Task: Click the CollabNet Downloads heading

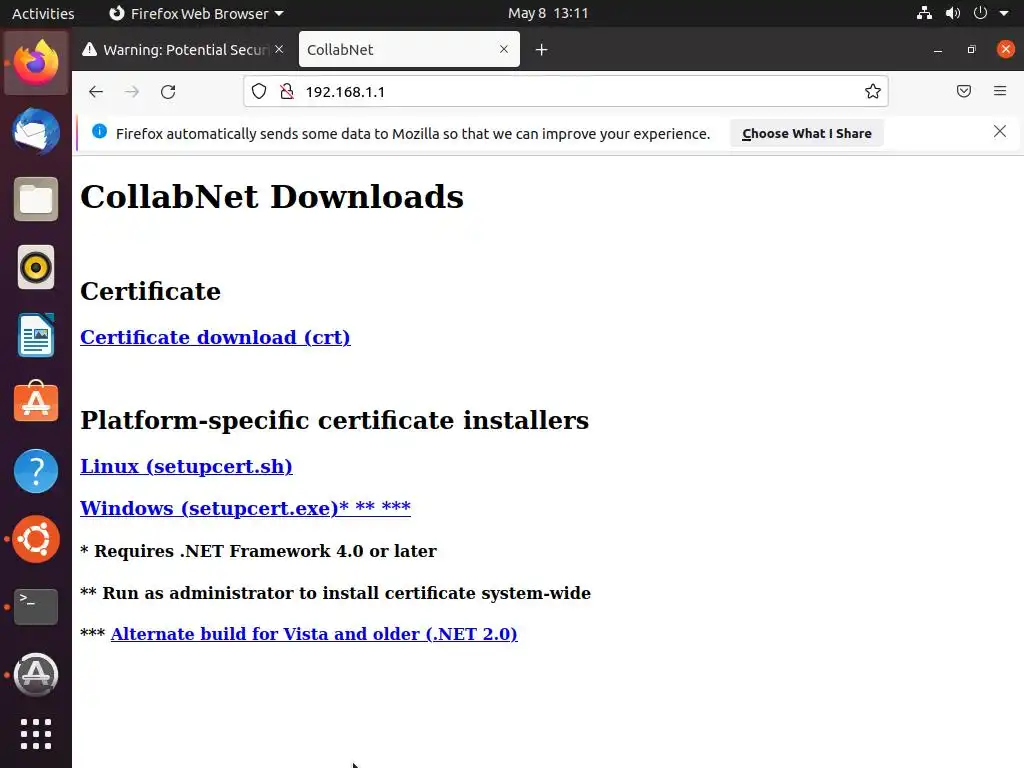Action: tap(272, 197)
